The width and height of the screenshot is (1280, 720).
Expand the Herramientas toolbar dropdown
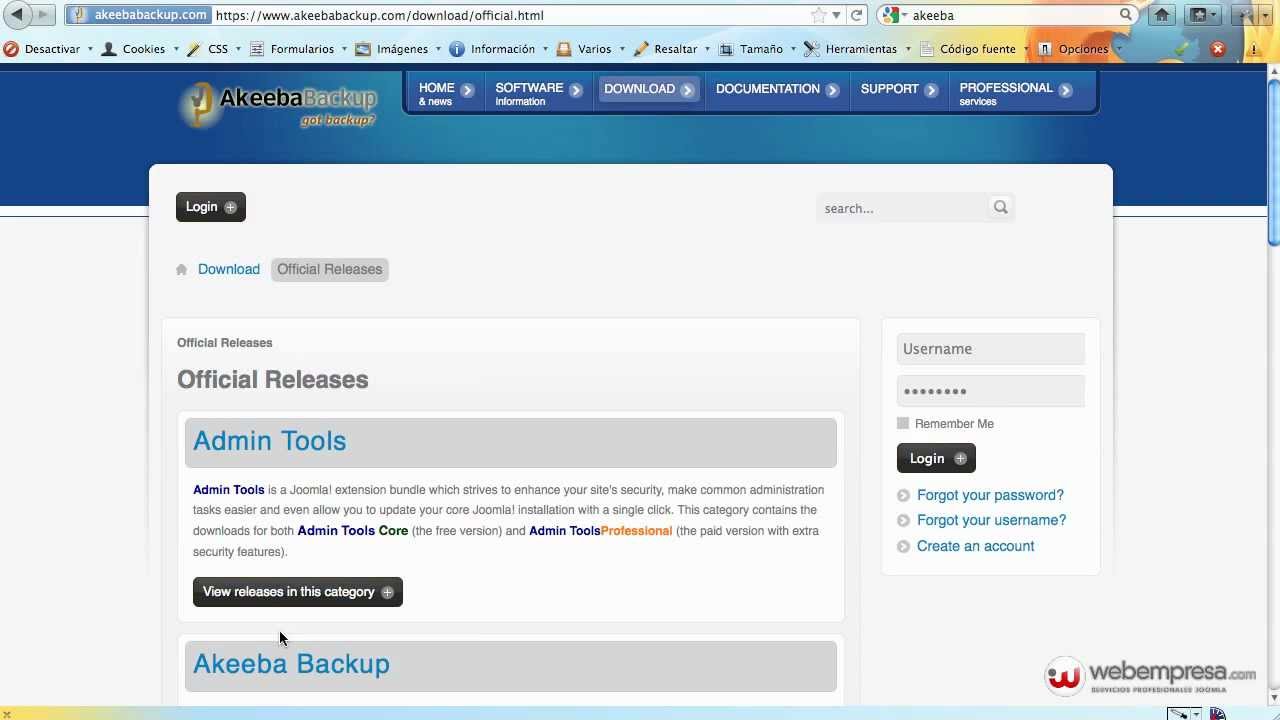pos(908,49)
